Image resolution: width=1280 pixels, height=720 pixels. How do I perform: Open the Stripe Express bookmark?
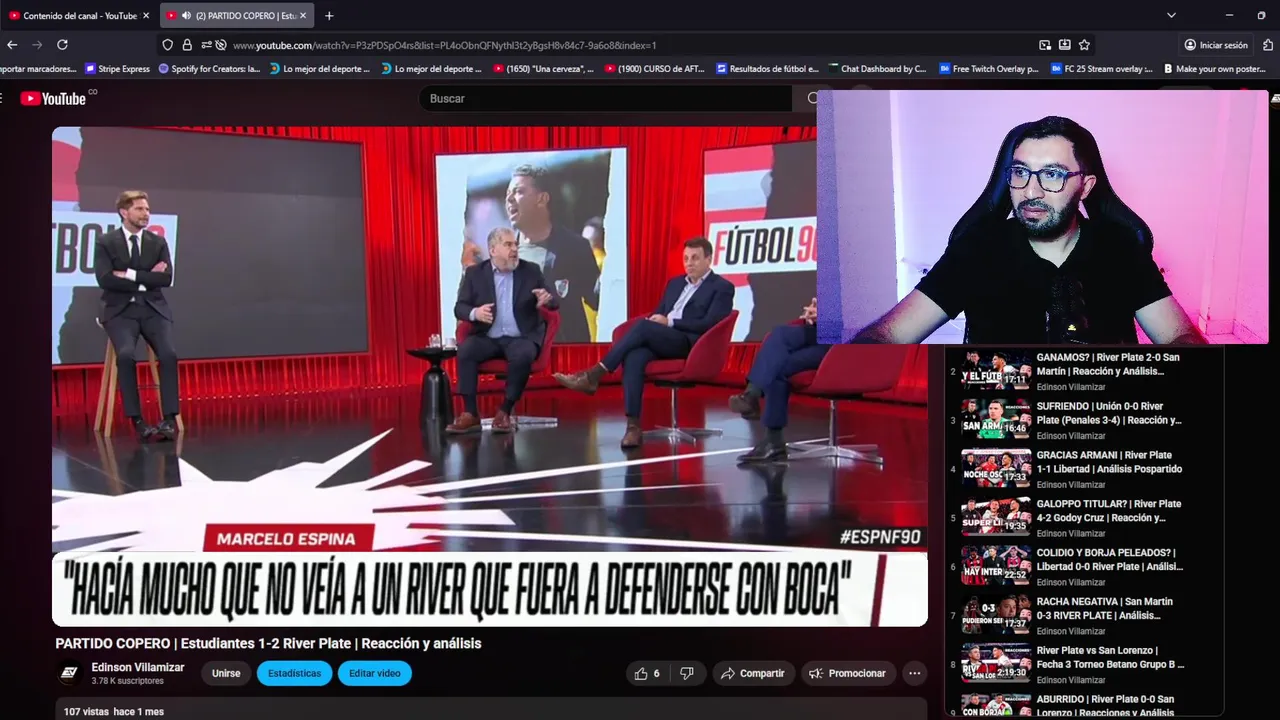coord(117,69)
